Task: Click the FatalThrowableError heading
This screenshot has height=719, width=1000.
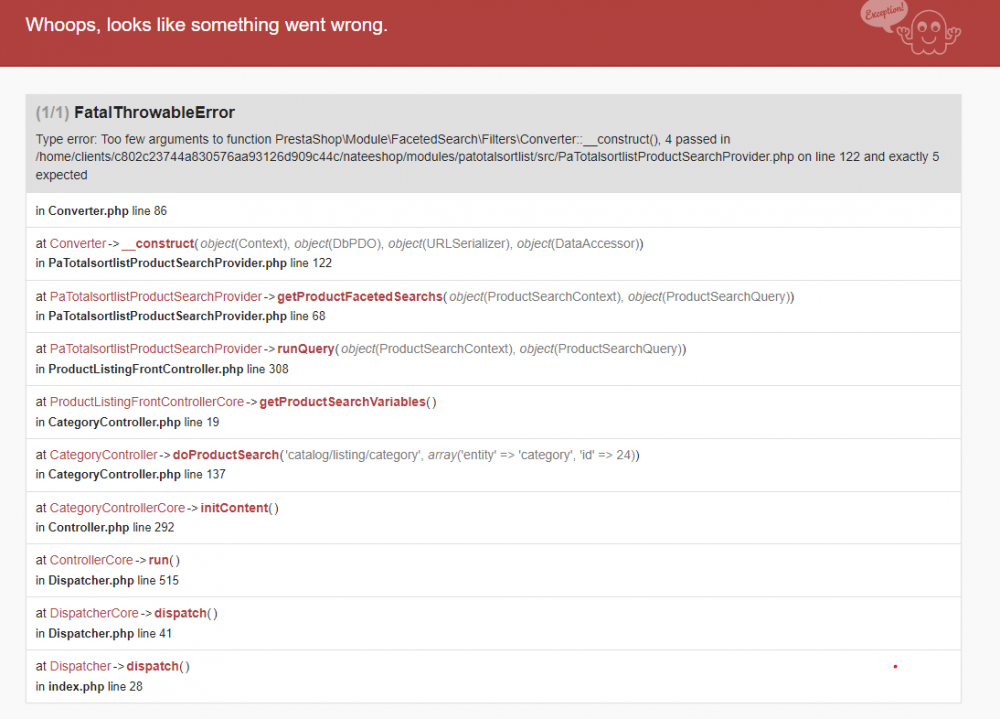Action: coord(154,113)
